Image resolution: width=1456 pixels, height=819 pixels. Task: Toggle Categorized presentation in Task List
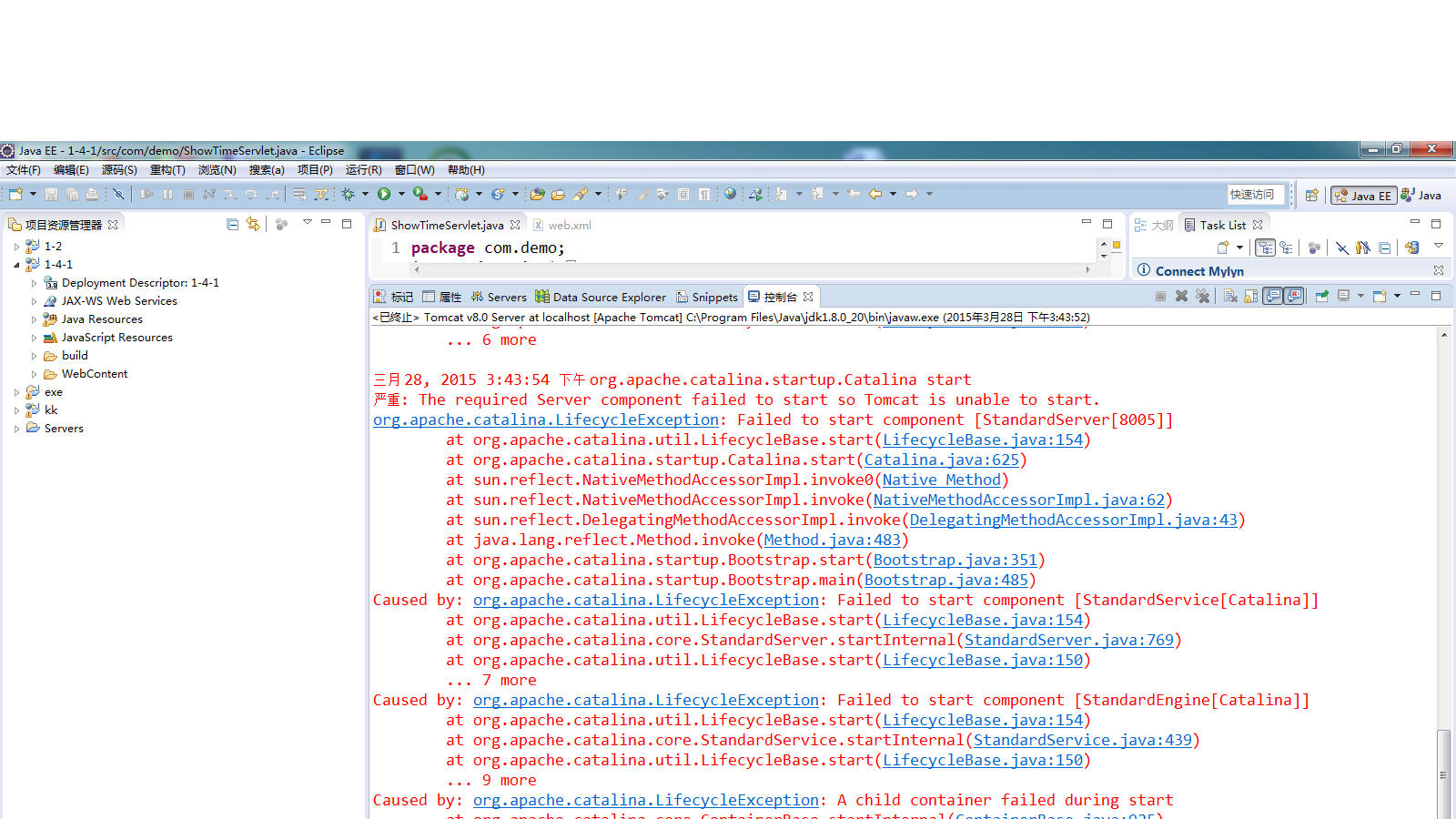pos(1265,248)
